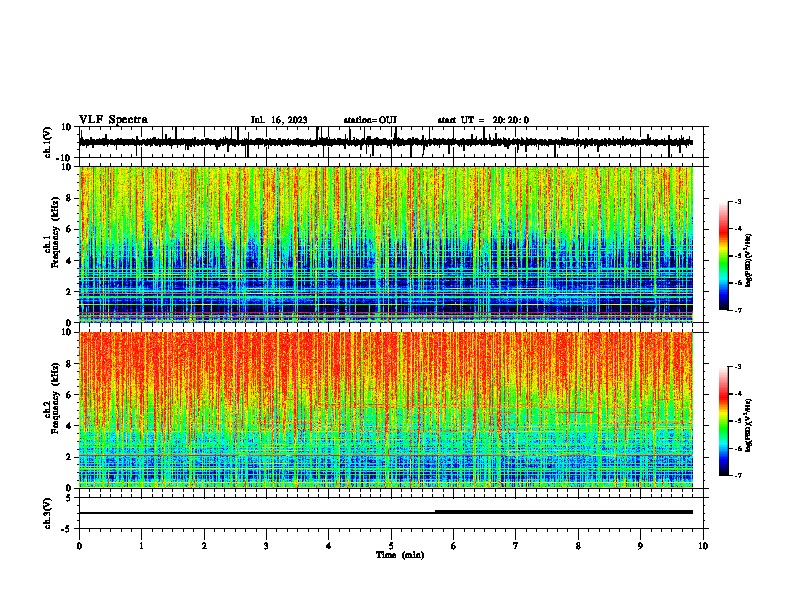Click time axis tick label "10"

tap(703, 546)
